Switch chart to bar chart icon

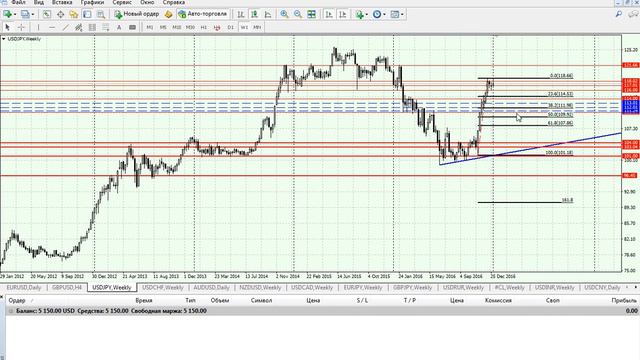(x=241, y=14)
